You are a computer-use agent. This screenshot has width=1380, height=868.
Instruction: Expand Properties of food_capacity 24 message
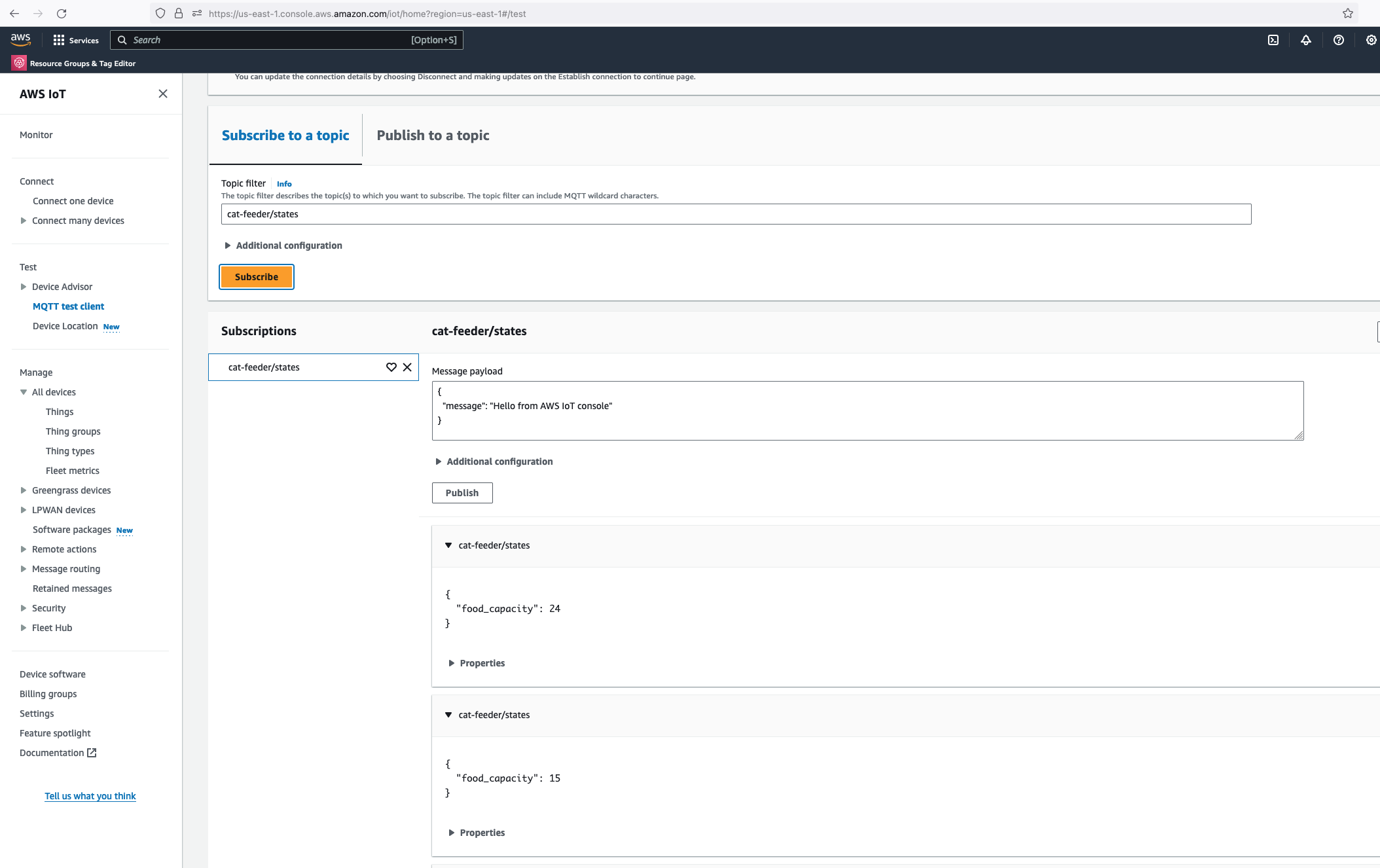coord(477,663)
